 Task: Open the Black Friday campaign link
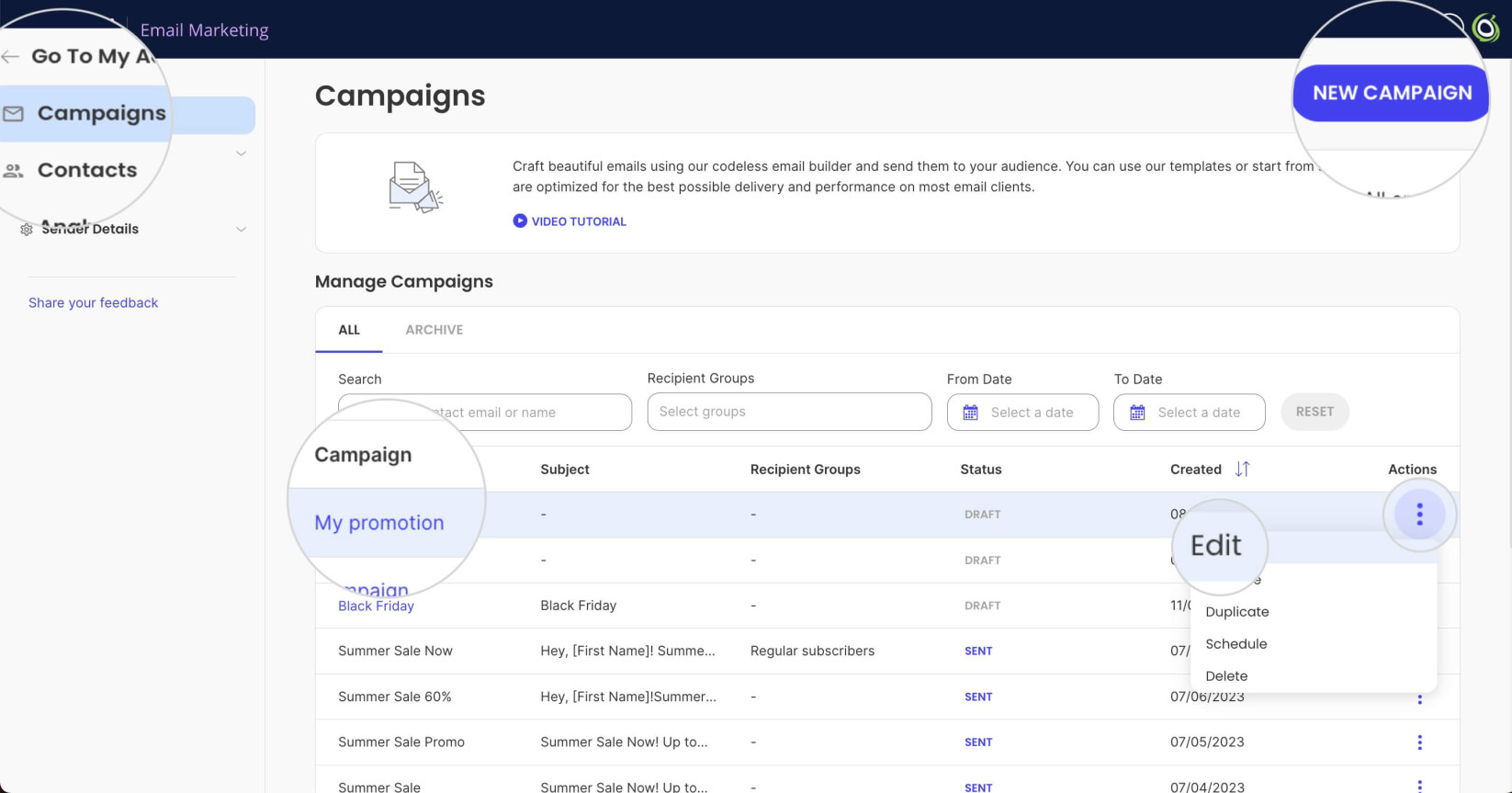(x=376, y=606)
